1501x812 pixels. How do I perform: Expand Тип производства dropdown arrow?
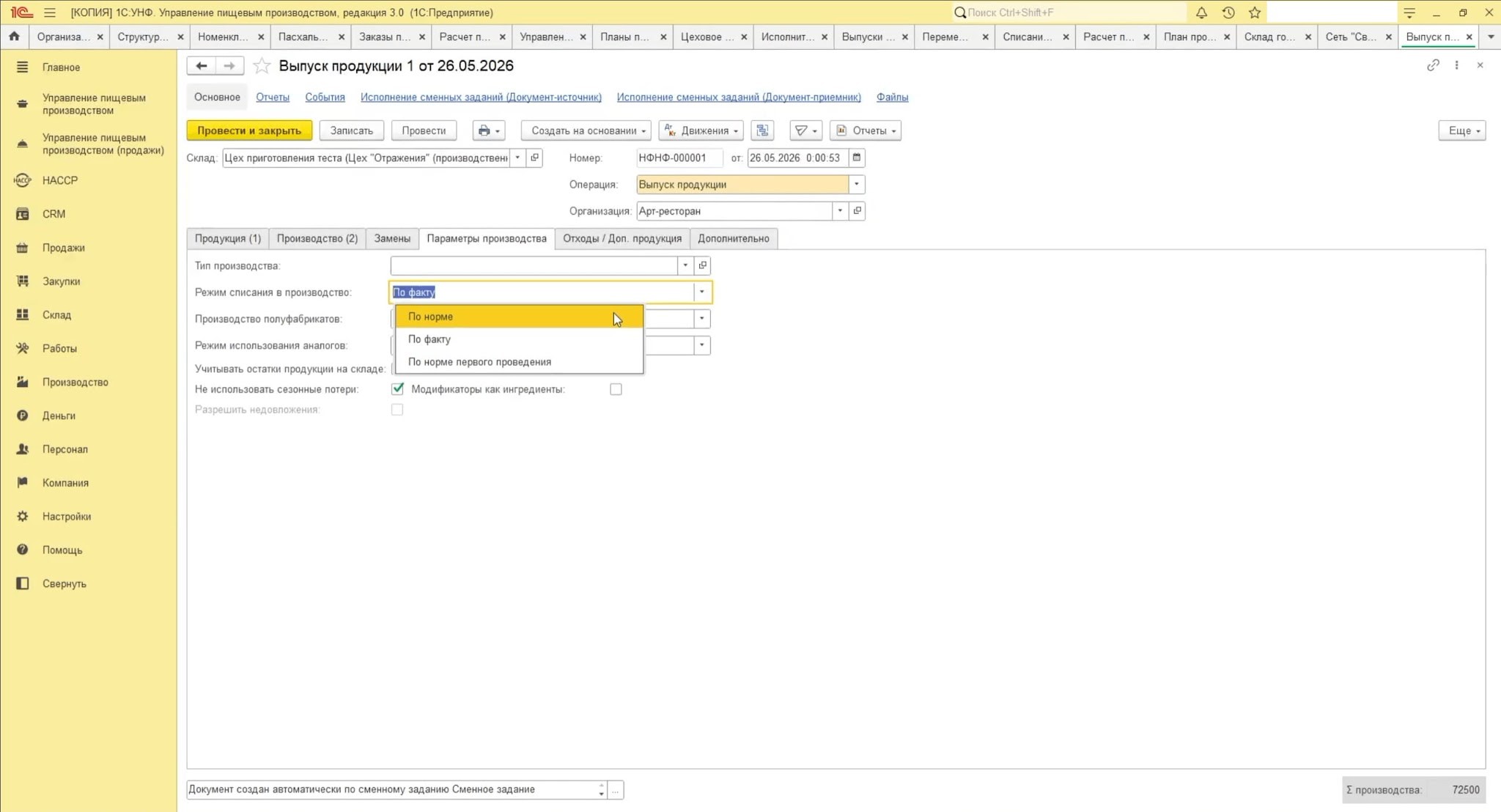685,265
